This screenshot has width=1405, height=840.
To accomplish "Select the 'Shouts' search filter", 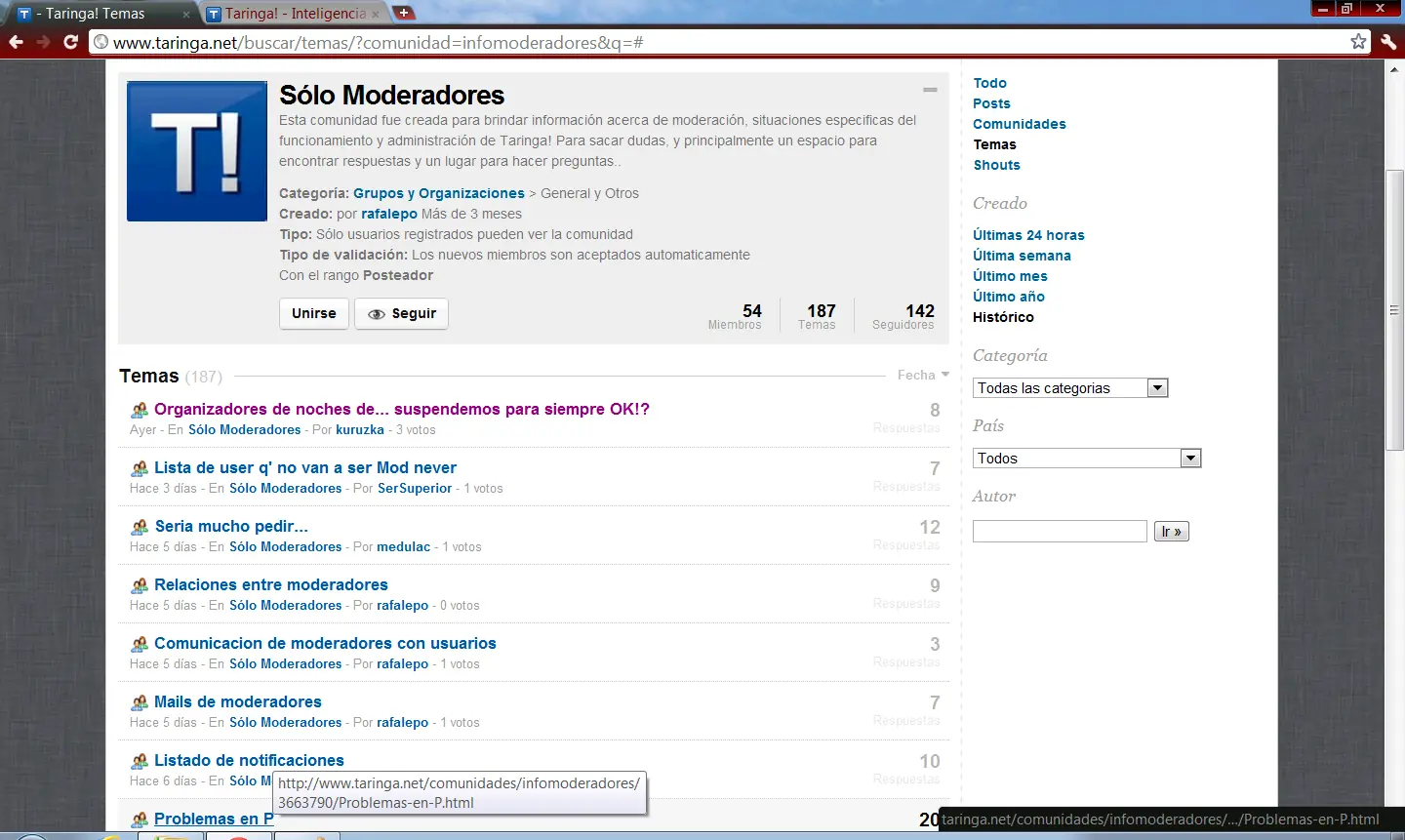I will 996,165.
